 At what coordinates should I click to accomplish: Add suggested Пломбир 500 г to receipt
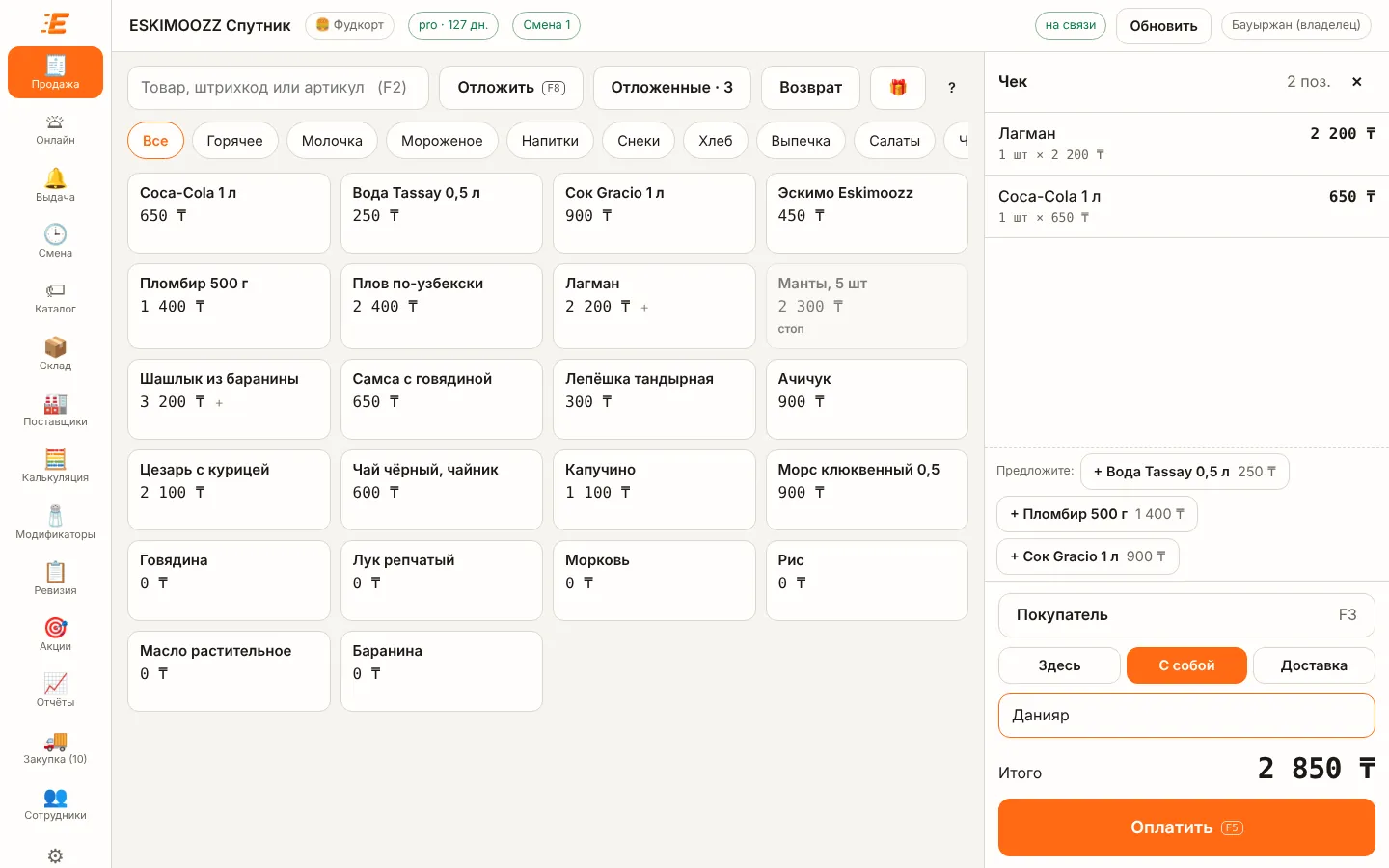1097,514
